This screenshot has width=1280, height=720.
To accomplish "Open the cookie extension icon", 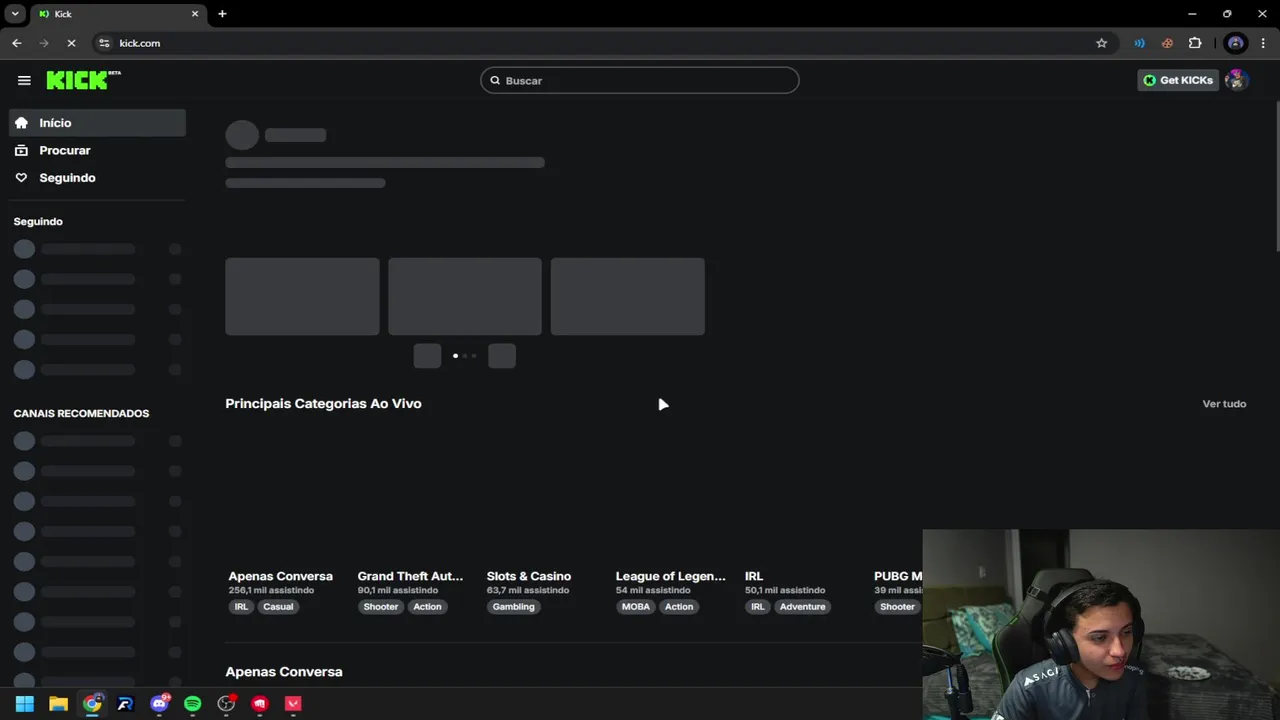I will point(1167,43).
